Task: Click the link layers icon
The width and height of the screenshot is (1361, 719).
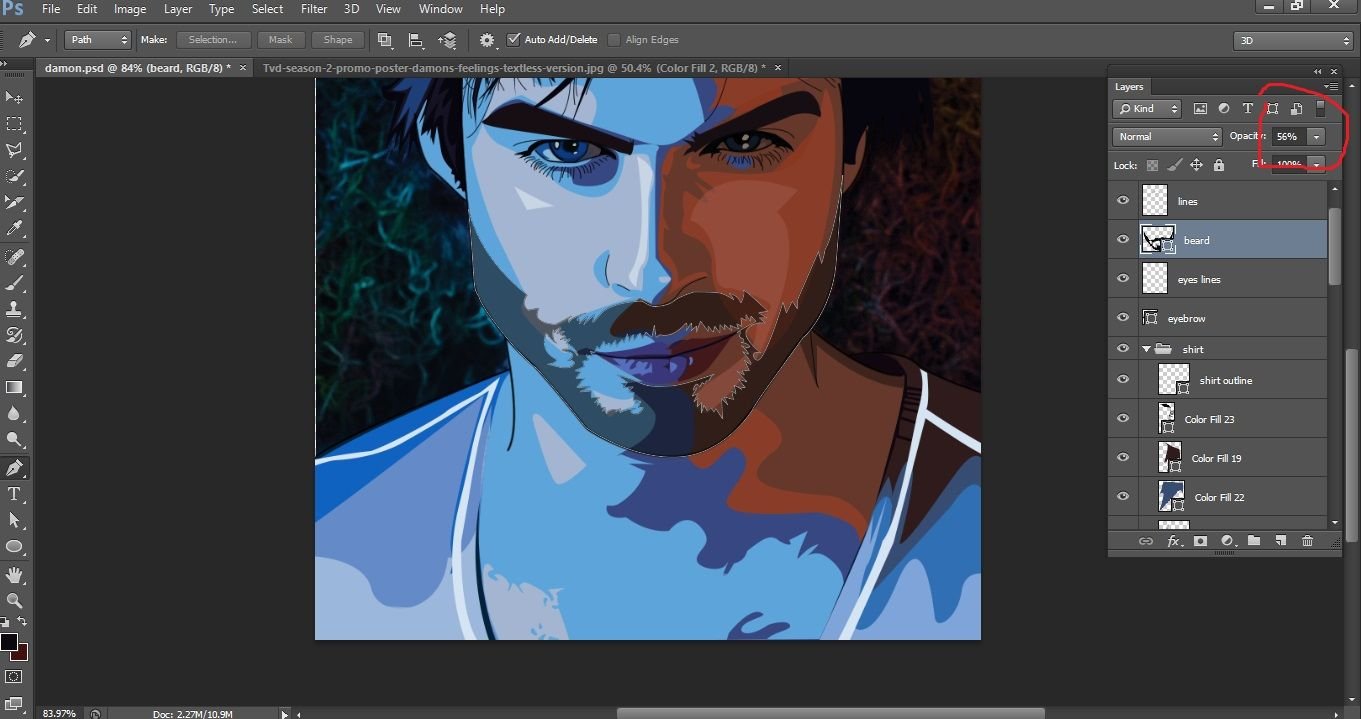Action: point(1146,541)
